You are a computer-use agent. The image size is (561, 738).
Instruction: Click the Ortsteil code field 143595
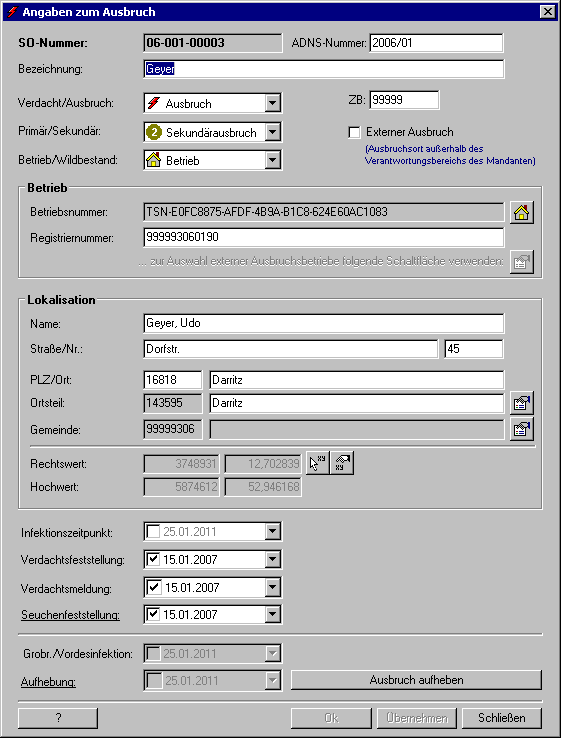[173, 403]
